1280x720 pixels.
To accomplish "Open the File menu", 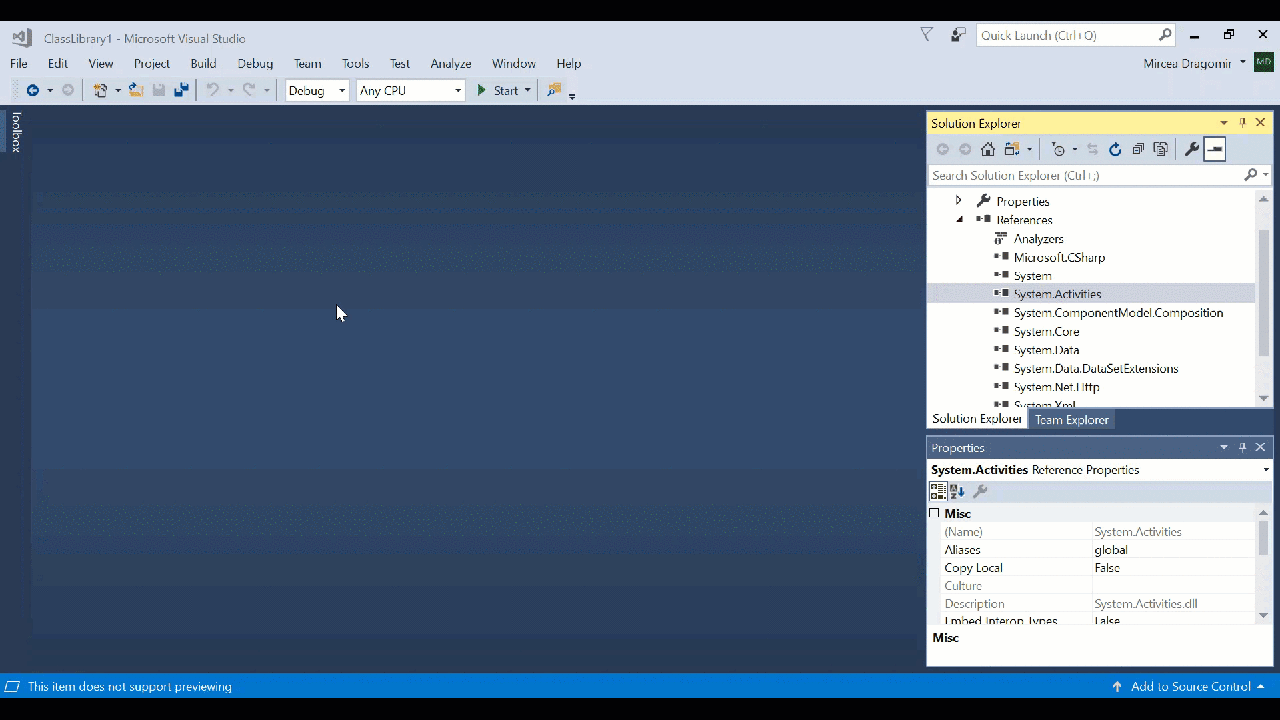I will [x=19, y=63].
